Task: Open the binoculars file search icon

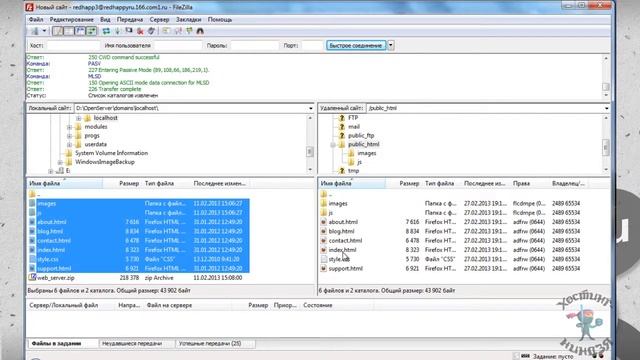Action: point(200,31)
